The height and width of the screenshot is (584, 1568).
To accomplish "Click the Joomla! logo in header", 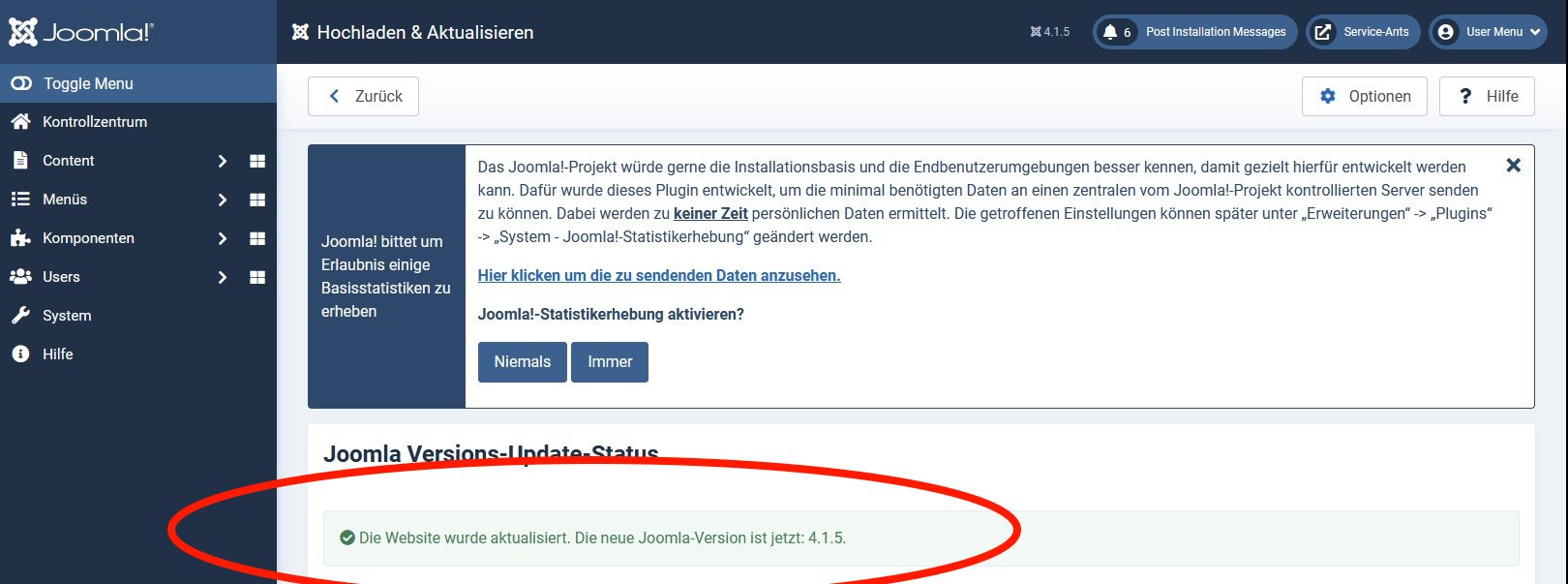I will (81, 32).
